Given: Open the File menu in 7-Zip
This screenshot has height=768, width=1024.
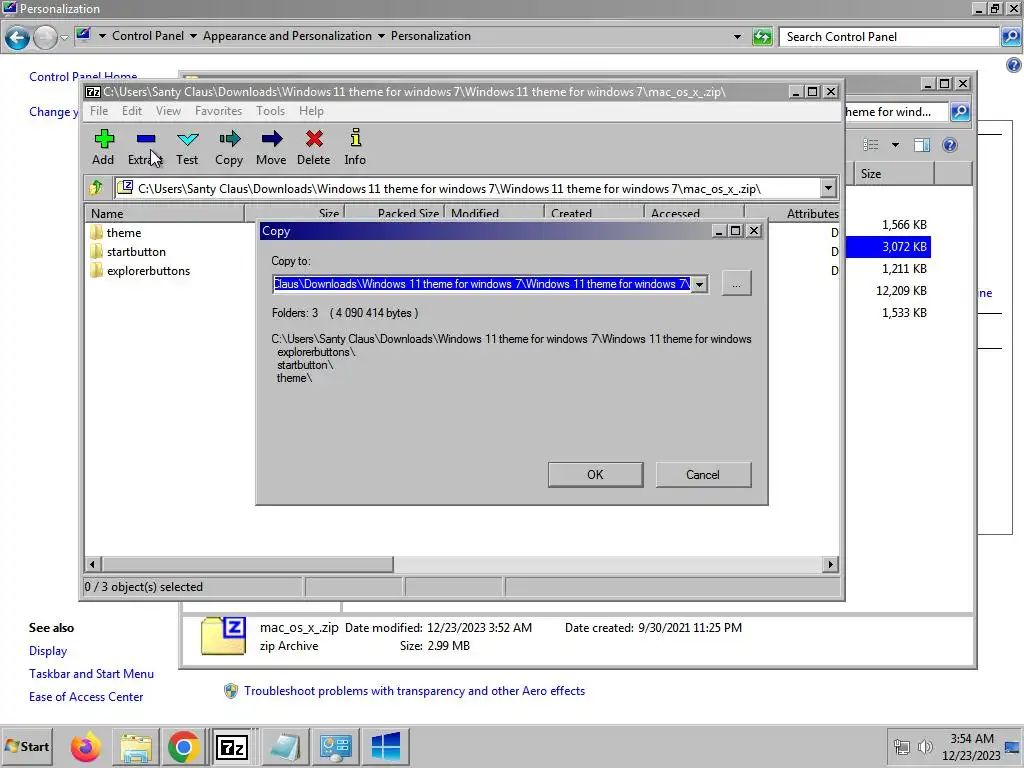Looking at the screenshot, I should pyautogui.click(x=99, y=111).
